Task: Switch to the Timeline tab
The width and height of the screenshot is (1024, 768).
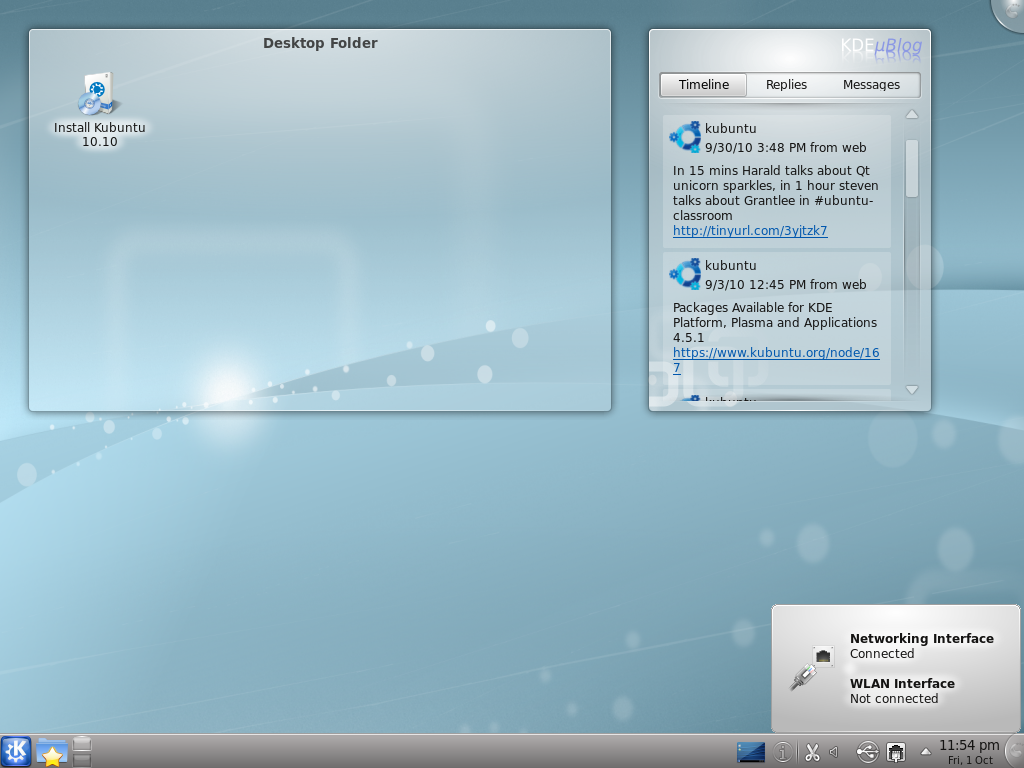Action: click(703, 85)
